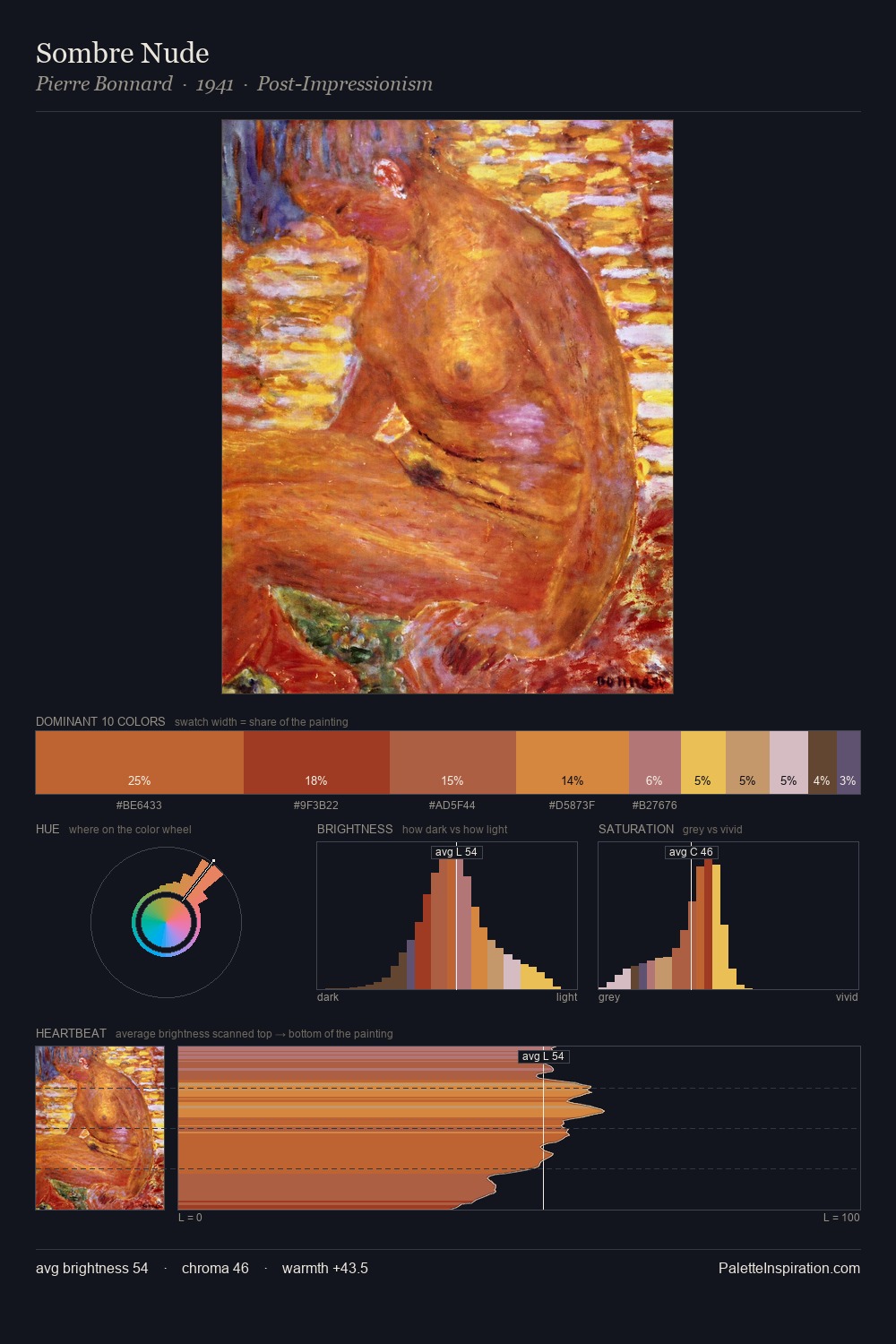The width and height of the screenshot is (896, 1344).
Task: Open the PaletteInspiration.com link
Action: coord(789,1268)
